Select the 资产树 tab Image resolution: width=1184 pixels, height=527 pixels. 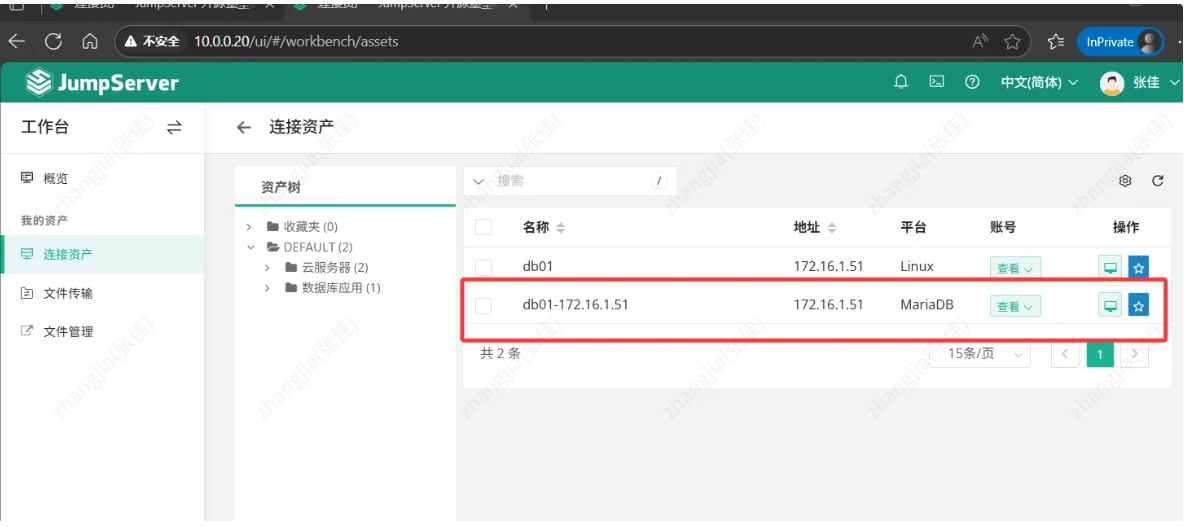tap(281, 187)
